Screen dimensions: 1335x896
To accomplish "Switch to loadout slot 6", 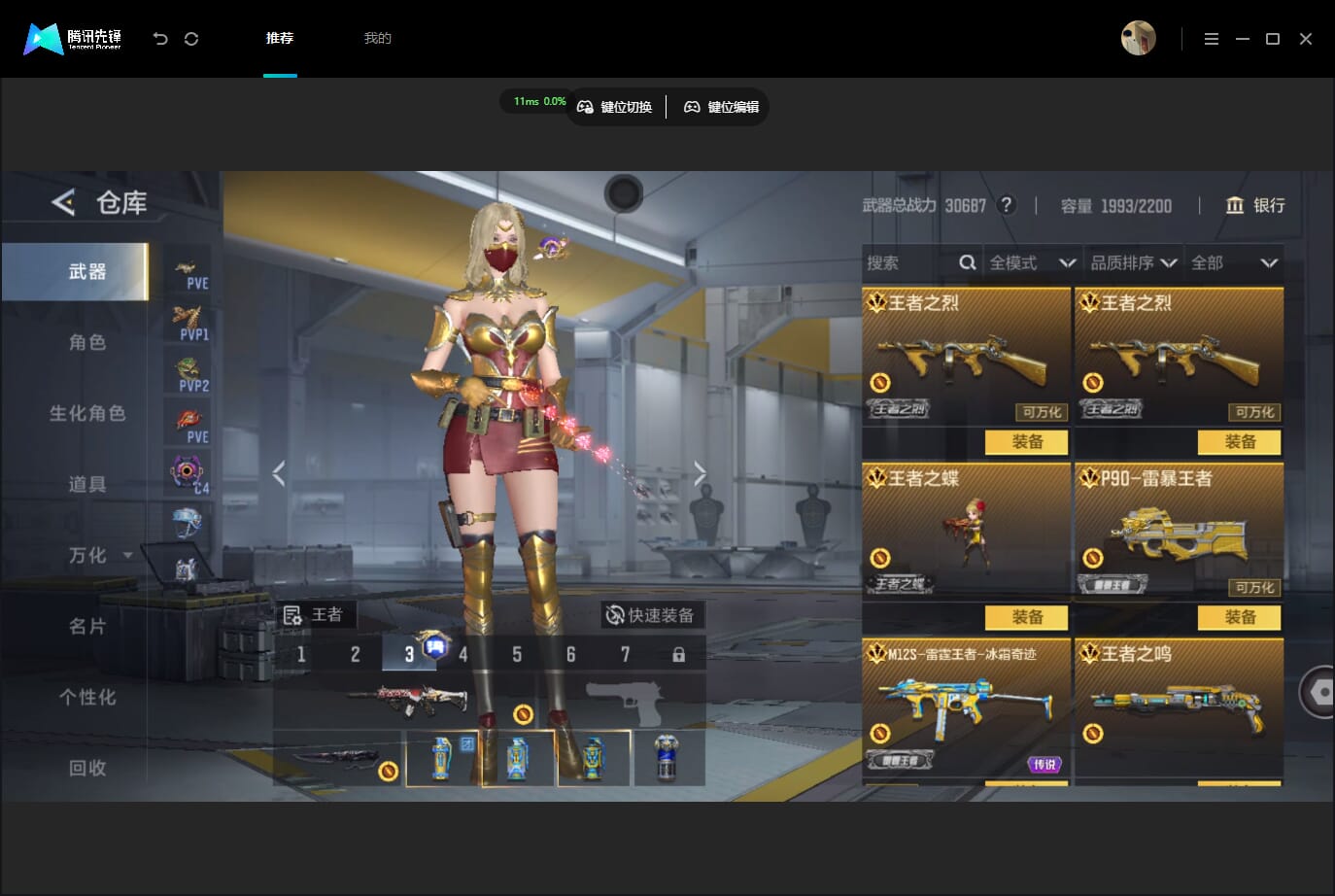I will [571, 654].
